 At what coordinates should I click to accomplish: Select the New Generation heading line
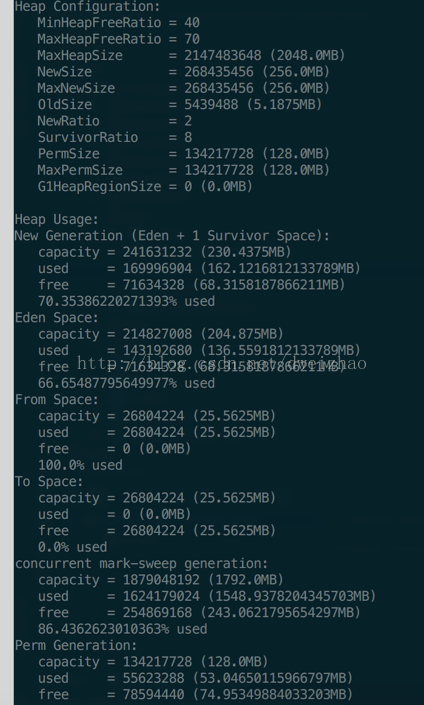(x=172, y=236)
